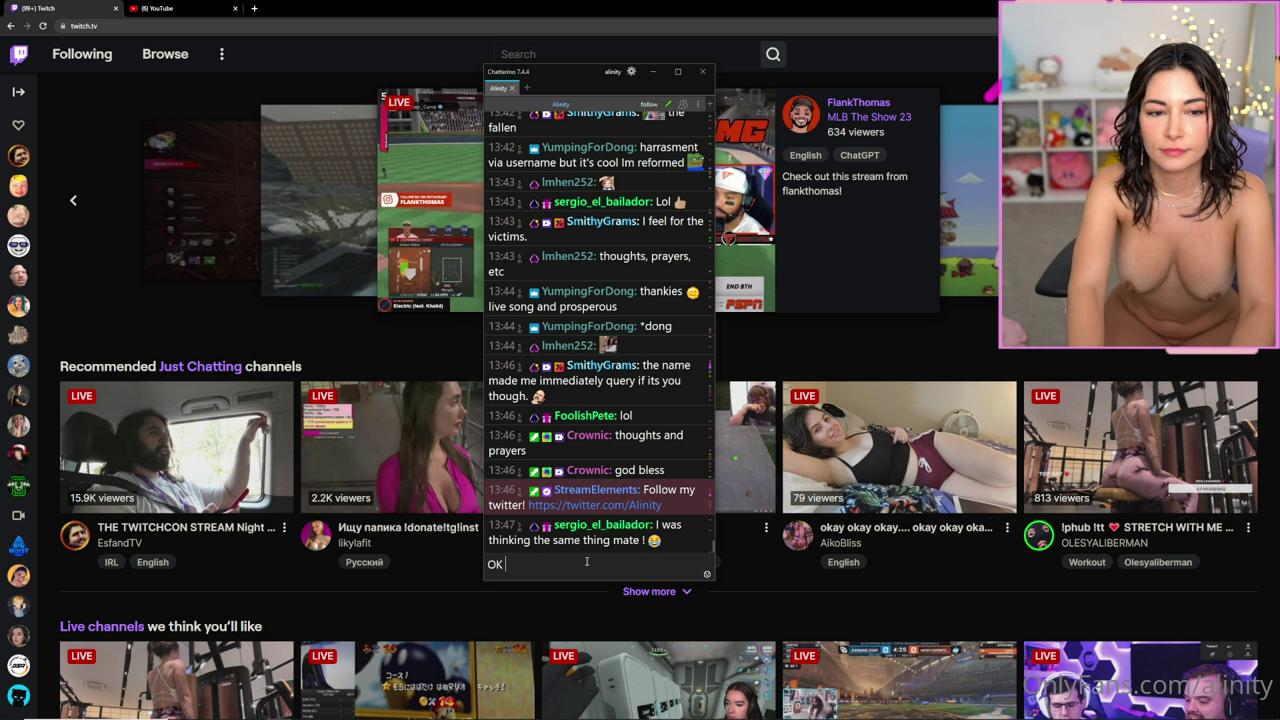This screenshot has height=720, width=1280.
Task: Click the heart followed channels icon
Action: [x=18, y=125]
